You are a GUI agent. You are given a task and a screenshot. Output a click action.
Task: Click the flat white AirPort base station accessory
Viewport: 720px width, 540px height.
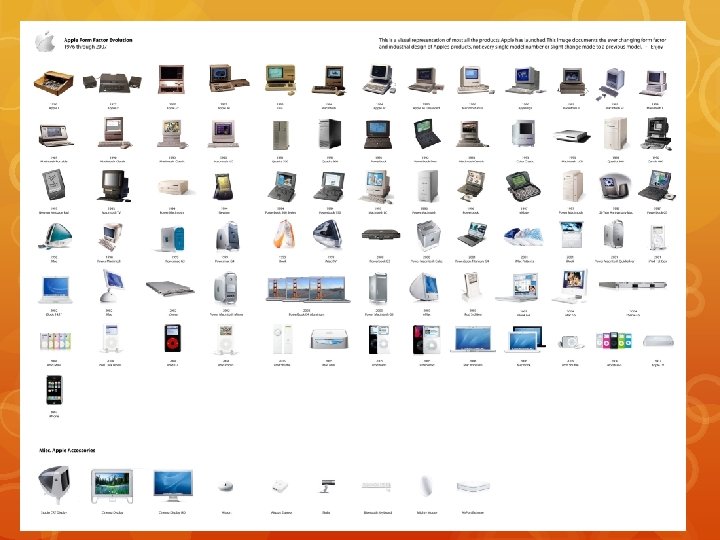click(473, 486)
